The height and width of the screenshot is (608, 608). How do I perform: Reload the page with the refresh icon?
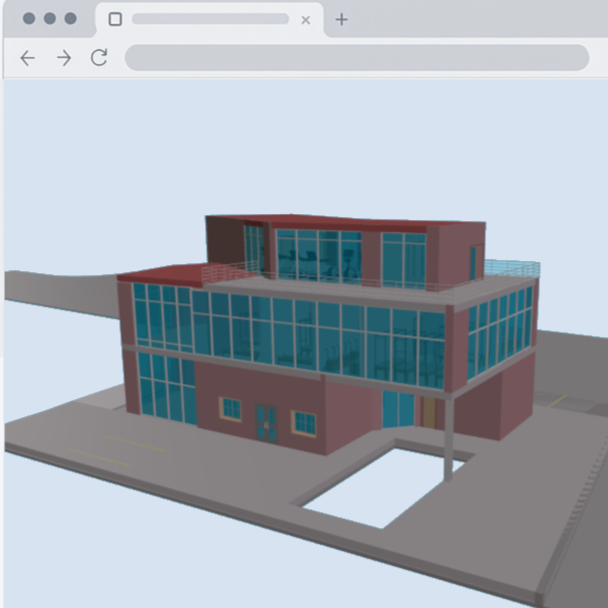(99, 58)
